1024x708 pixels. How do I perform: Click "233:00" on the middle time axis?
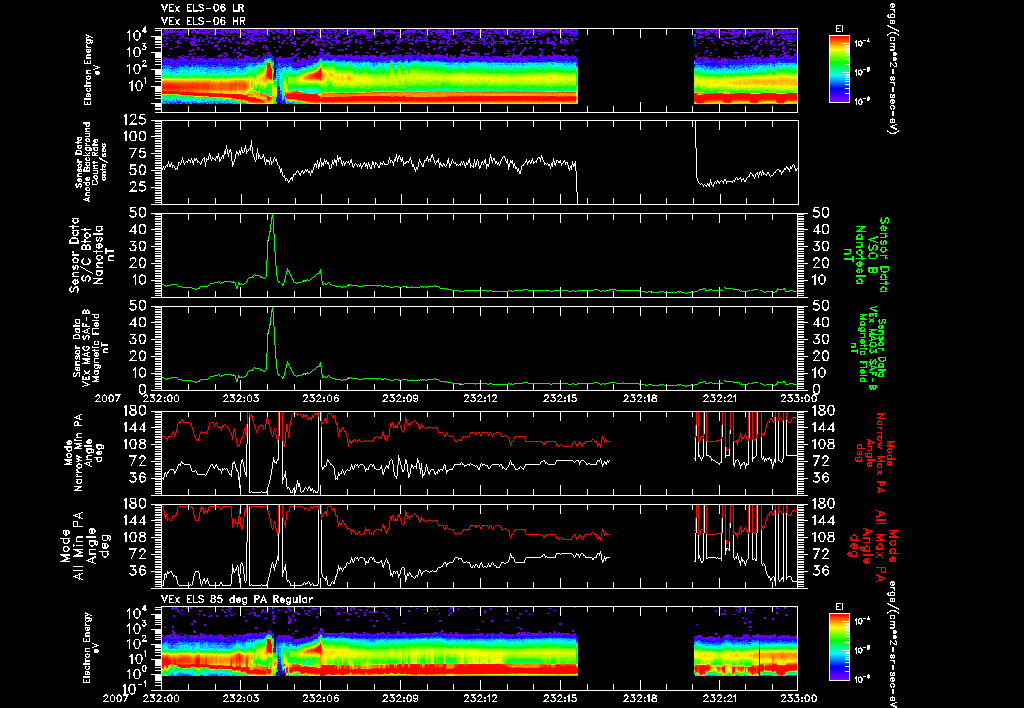tap(799, 398)
